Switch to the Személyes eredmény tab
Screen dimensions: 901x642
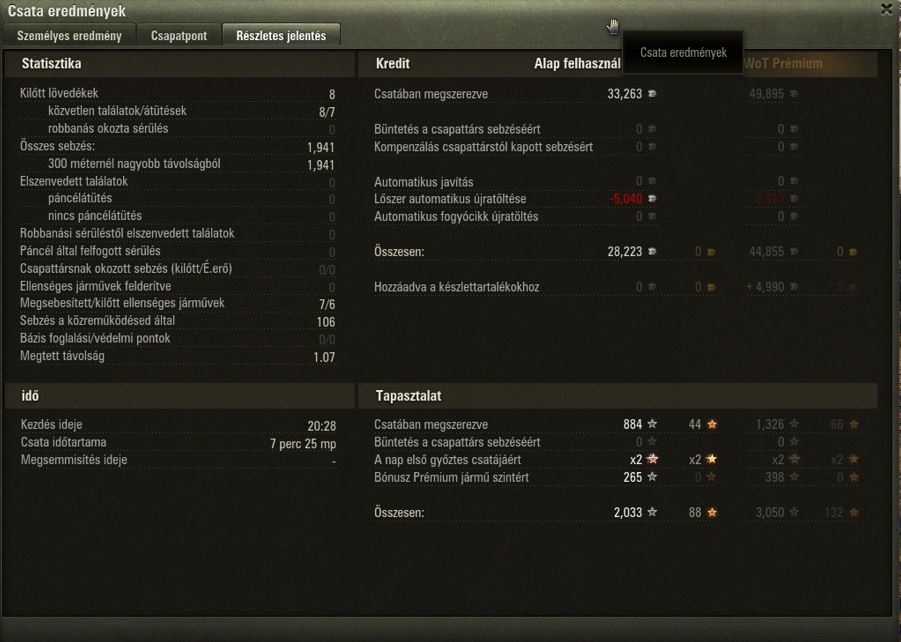coord(69,36)
